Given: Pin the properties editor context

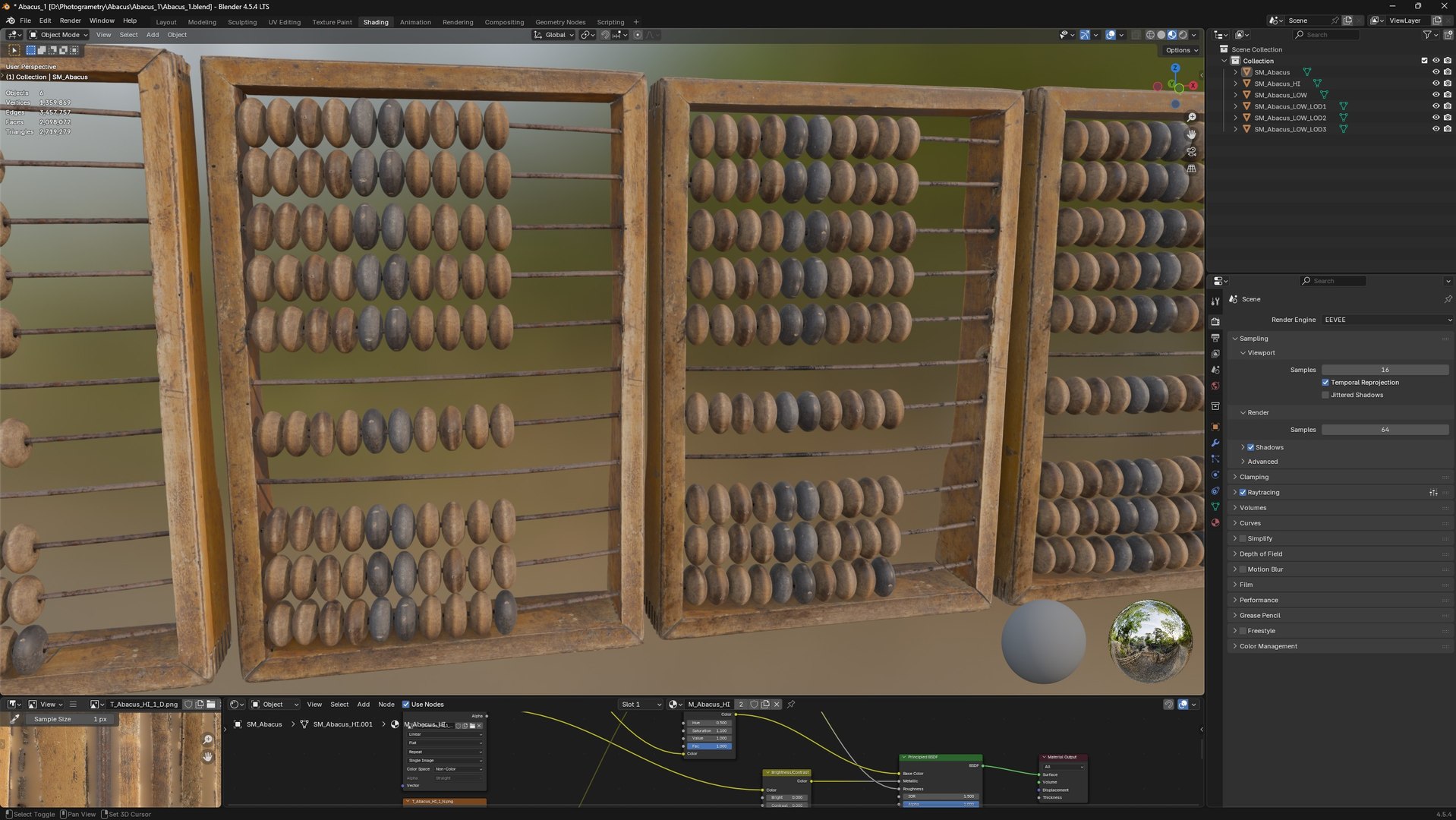Looking at the screenshot, I should tap(1448, 299).
